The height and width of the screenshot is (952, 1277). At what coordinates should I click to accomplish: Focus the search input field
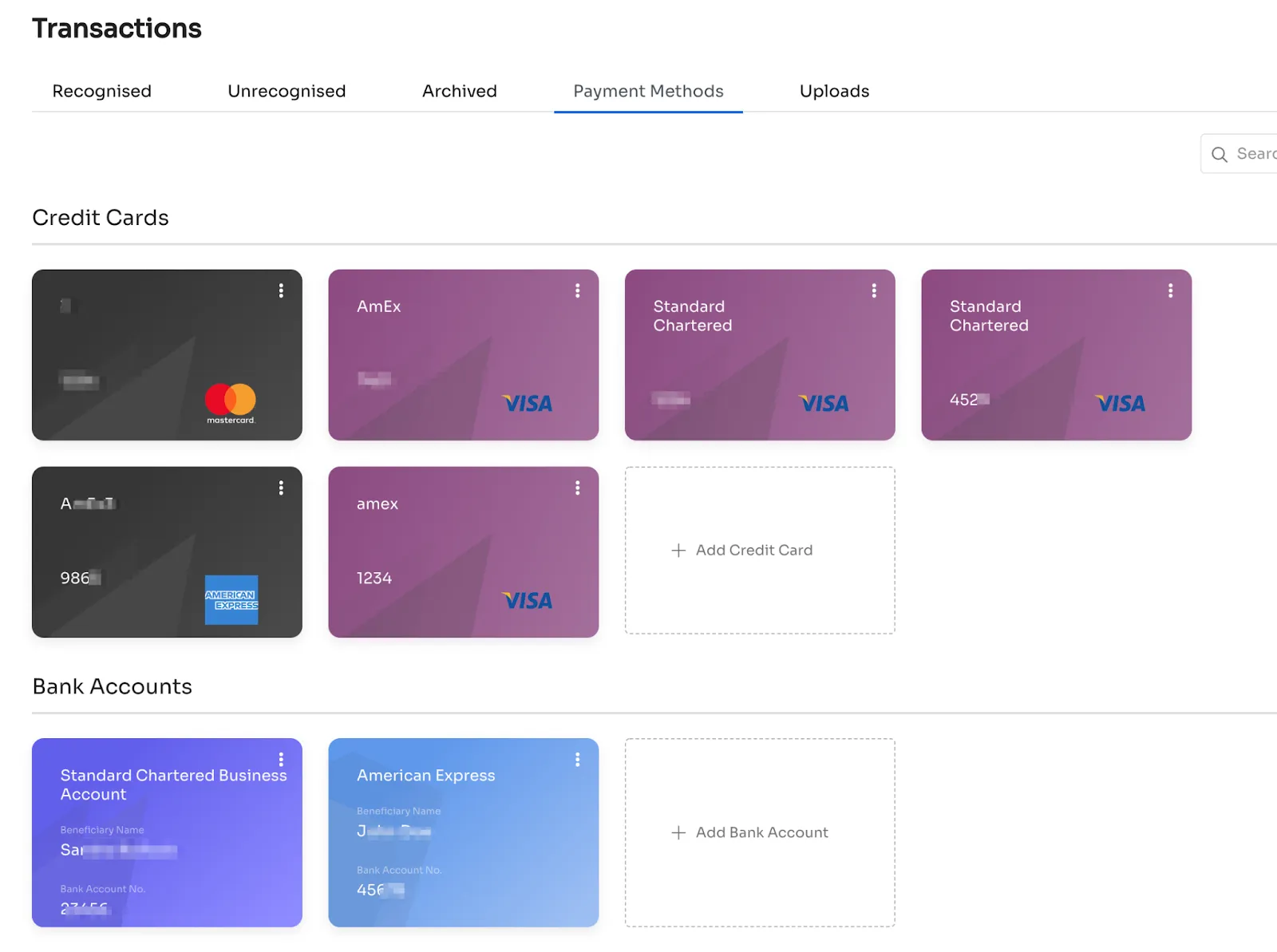coord(1239,153)
